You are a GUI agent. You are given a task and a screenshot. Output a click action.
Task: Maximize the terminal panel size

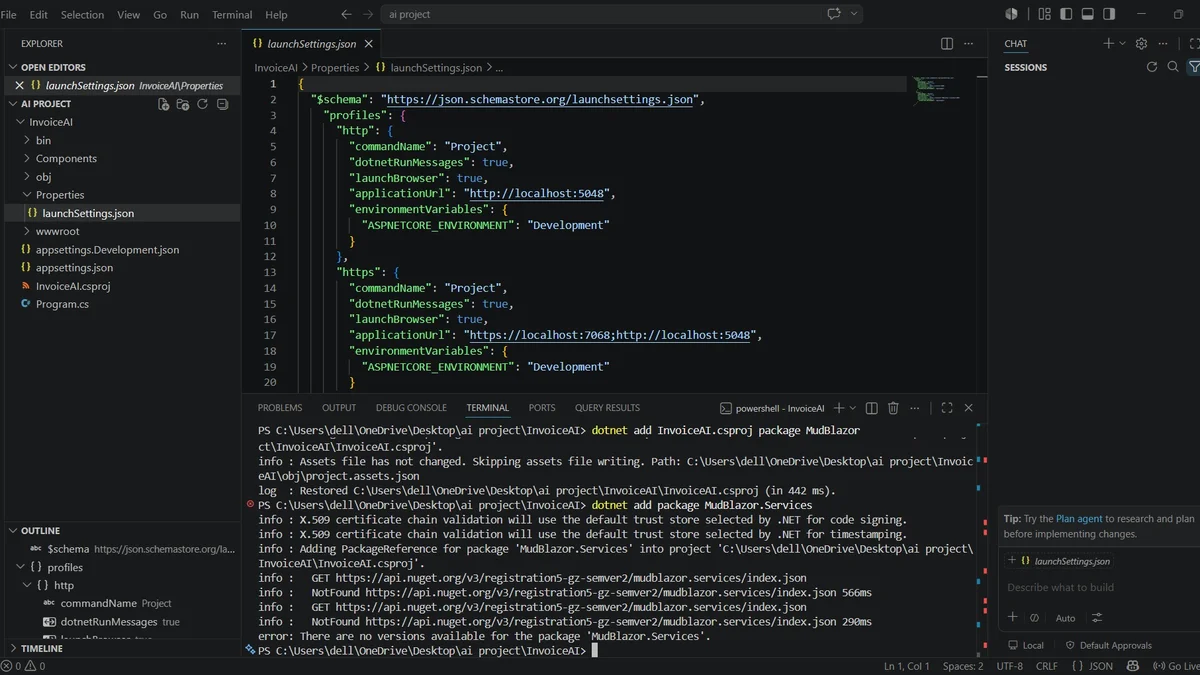(x=946, y=408)
